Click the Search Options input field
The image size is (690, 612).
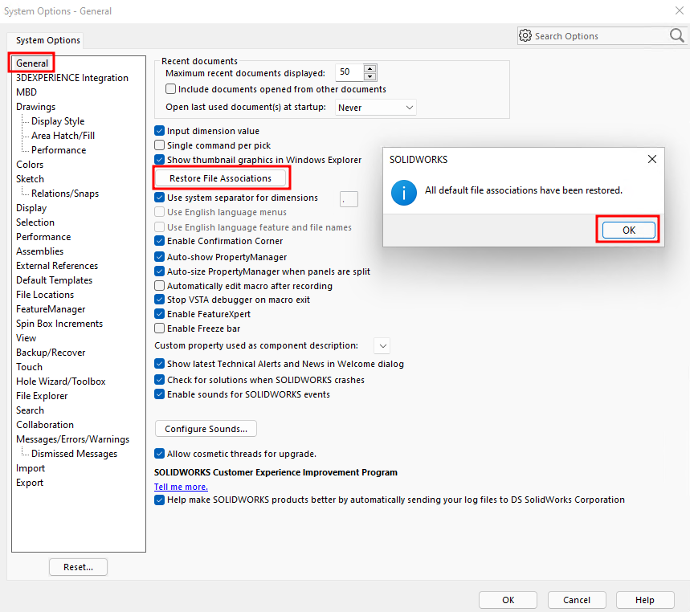[x=598, y=36]
